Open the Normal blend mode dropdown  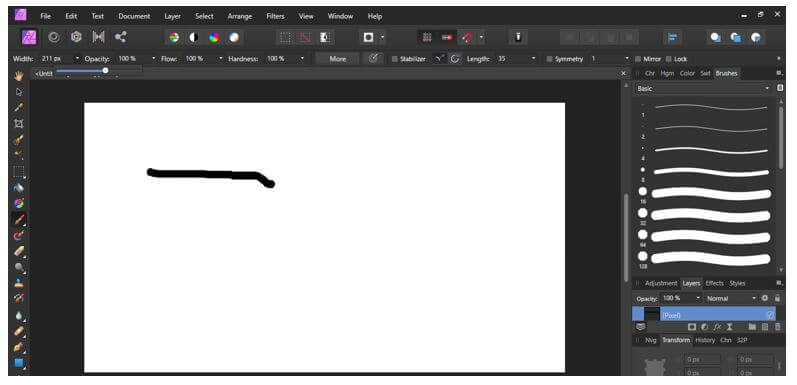click(731, 298)
